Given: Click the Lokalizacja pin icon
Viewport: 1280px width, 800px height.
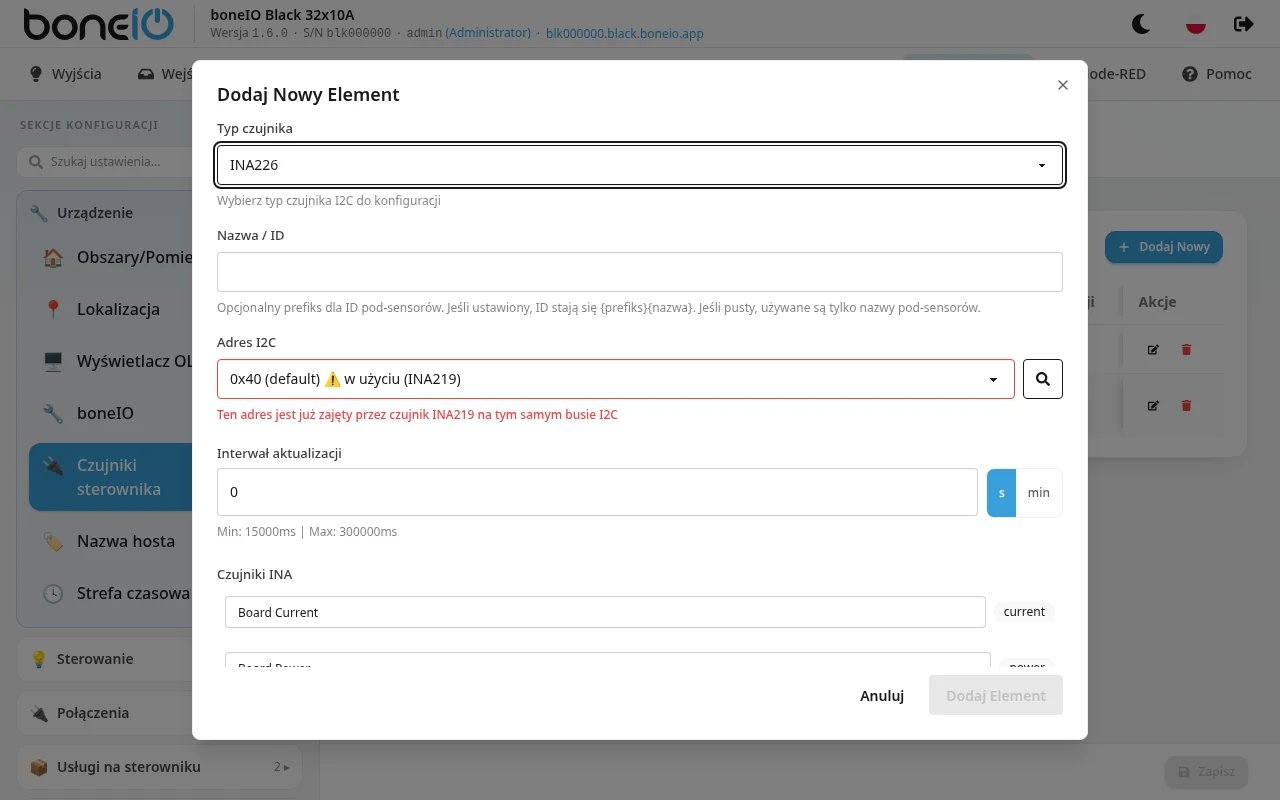Looking at the screenshot, I should (x=53, y=309).
